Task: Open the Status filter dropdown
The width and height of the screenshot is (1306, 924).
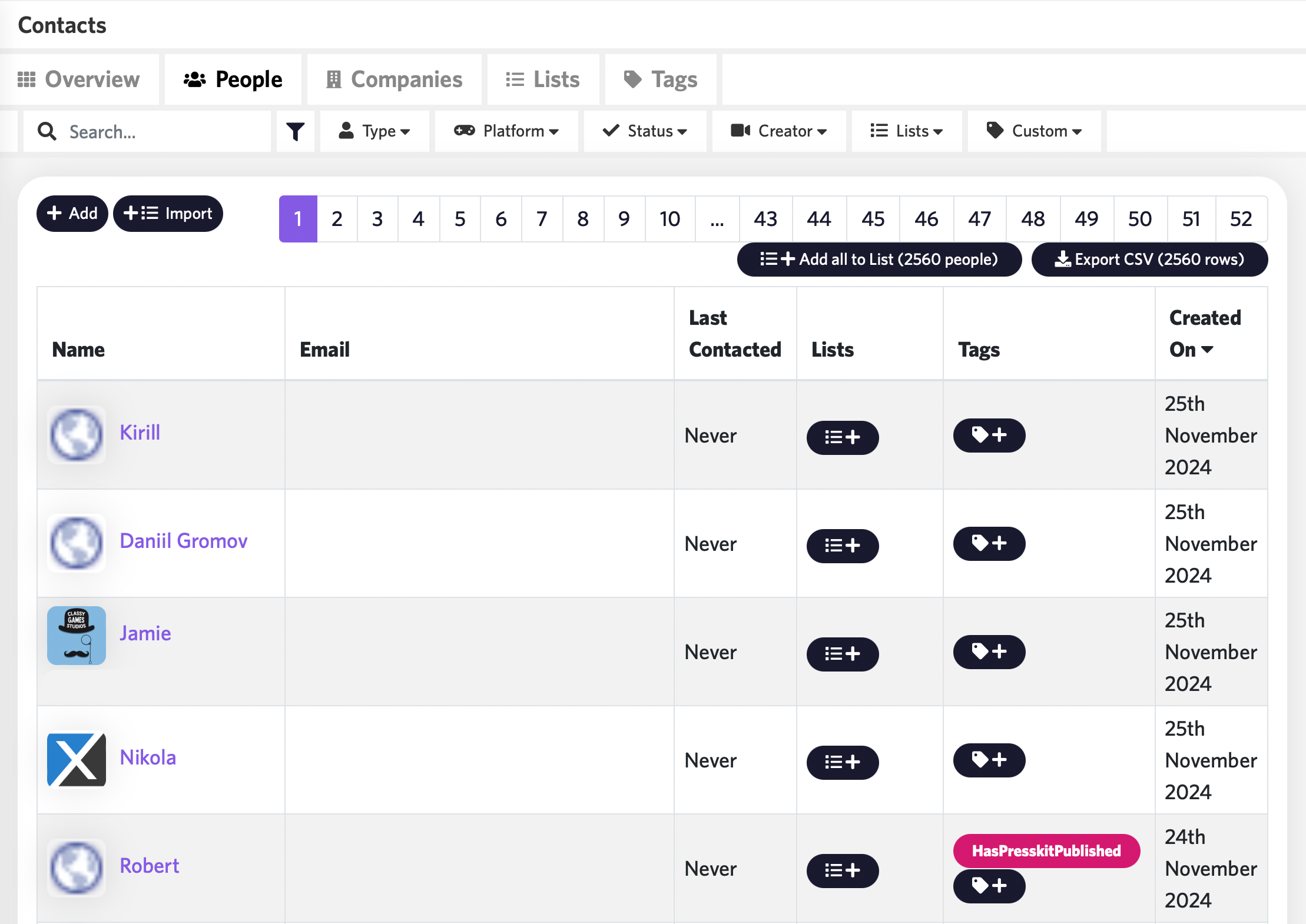Action: (645, 131)
